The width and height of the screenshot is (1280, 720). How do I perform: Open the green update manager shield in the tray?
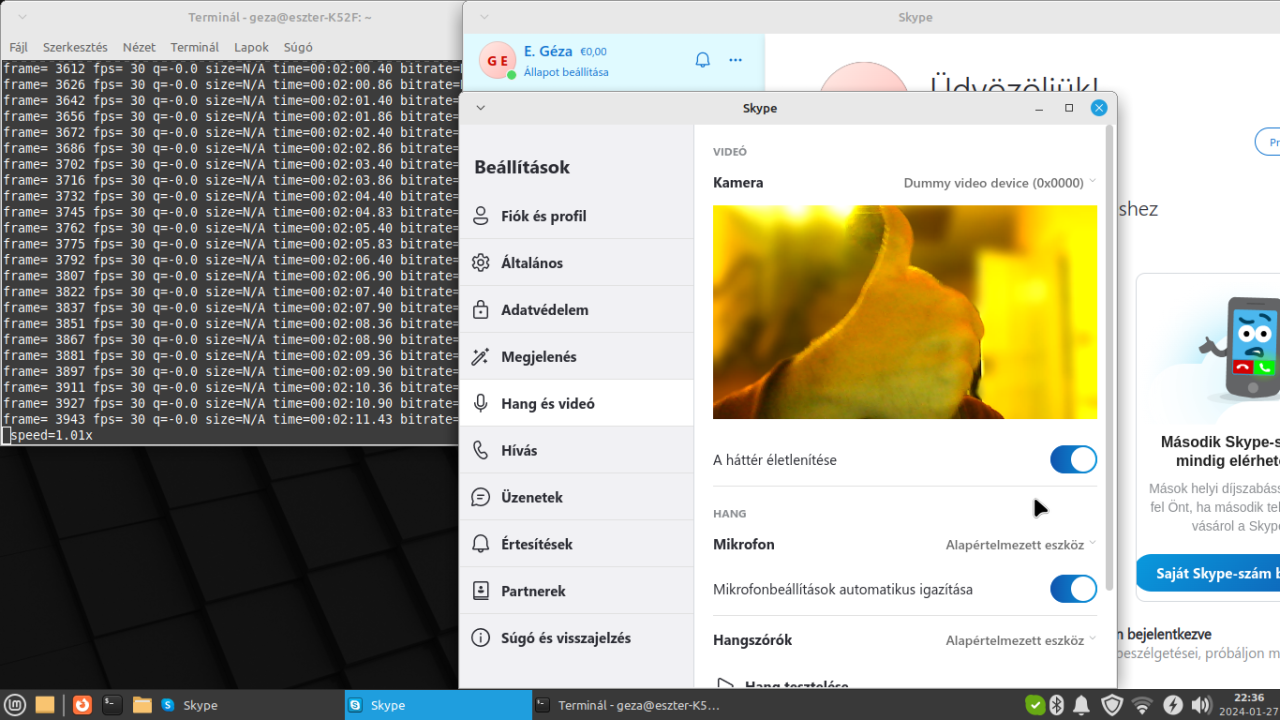(x=1035, y=705)
